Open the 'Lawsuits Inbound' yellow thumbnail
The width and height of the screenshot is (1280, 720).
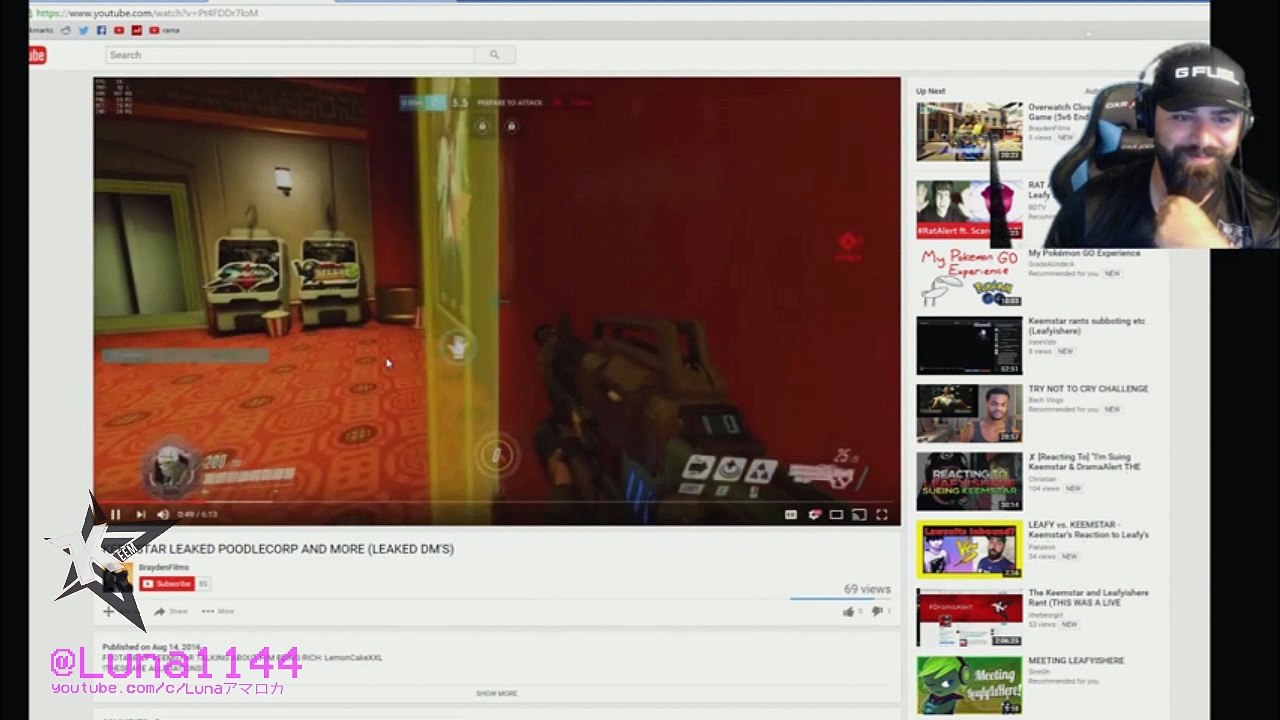[969, 550]
